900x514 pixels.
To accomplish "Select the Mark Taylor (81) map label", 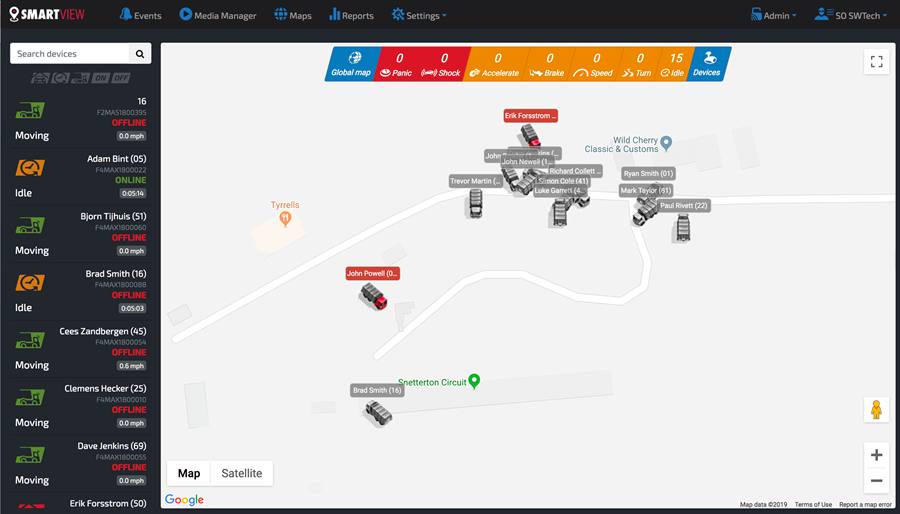I will [x=646, y=190].
